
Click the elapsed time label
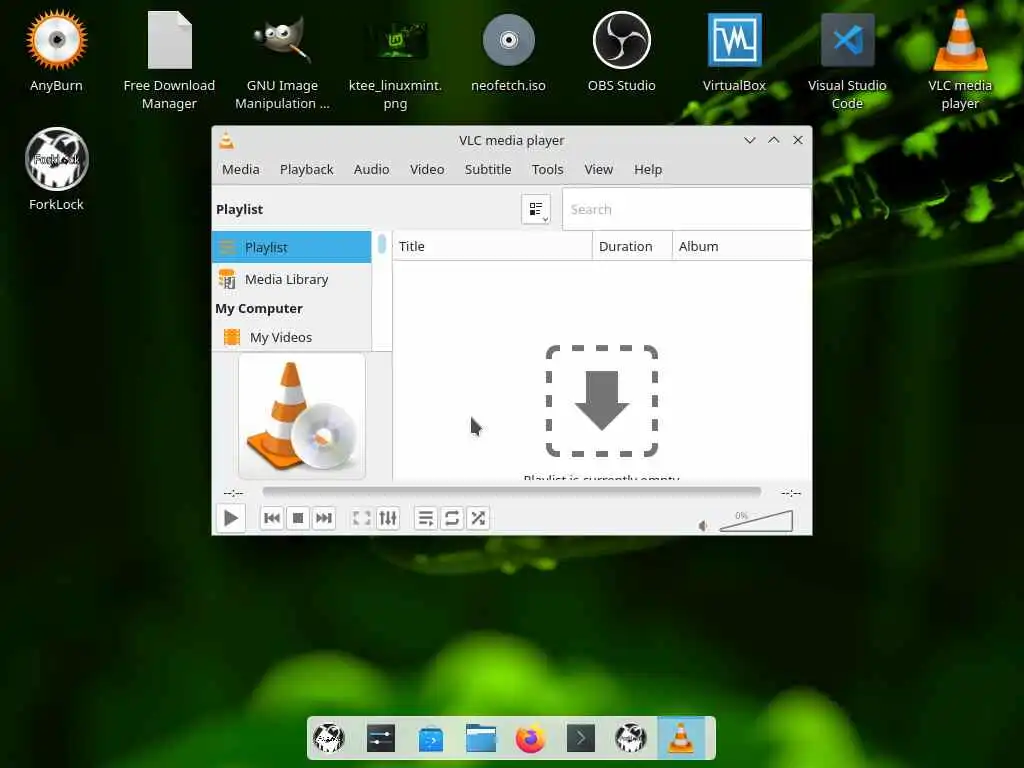click(233, 493)
